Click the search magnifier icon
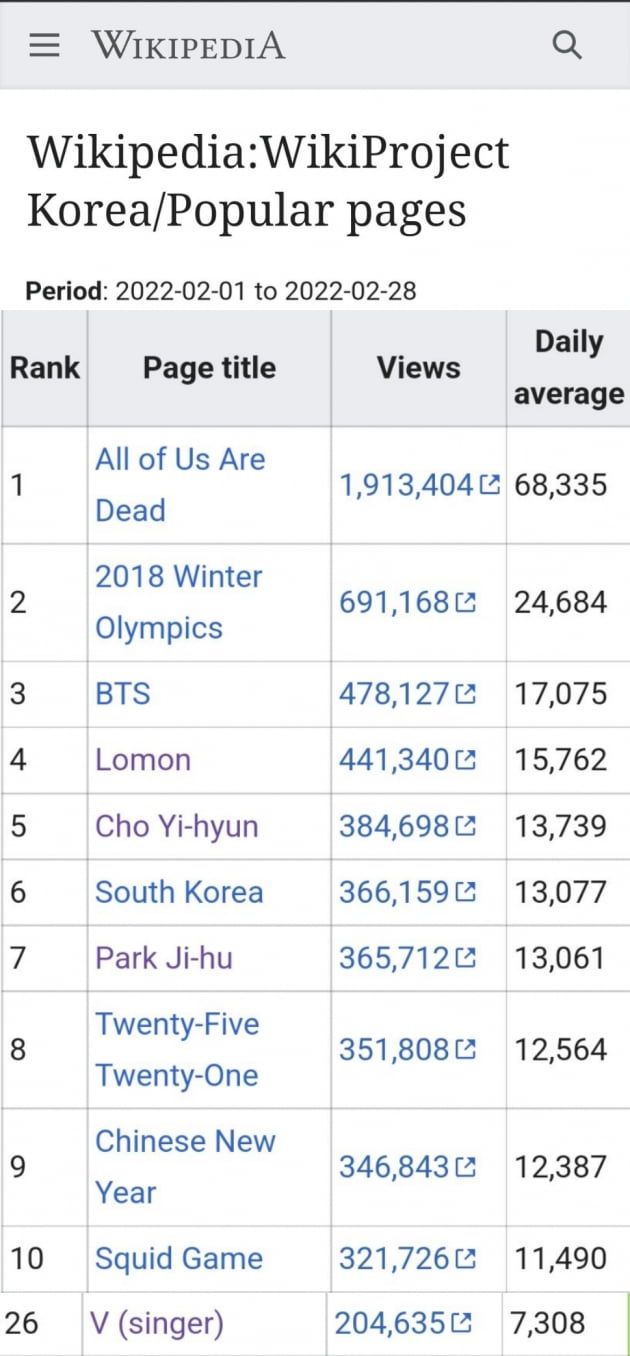Image resolution: width=630 pixels, height=1356 pixels. 567,46
